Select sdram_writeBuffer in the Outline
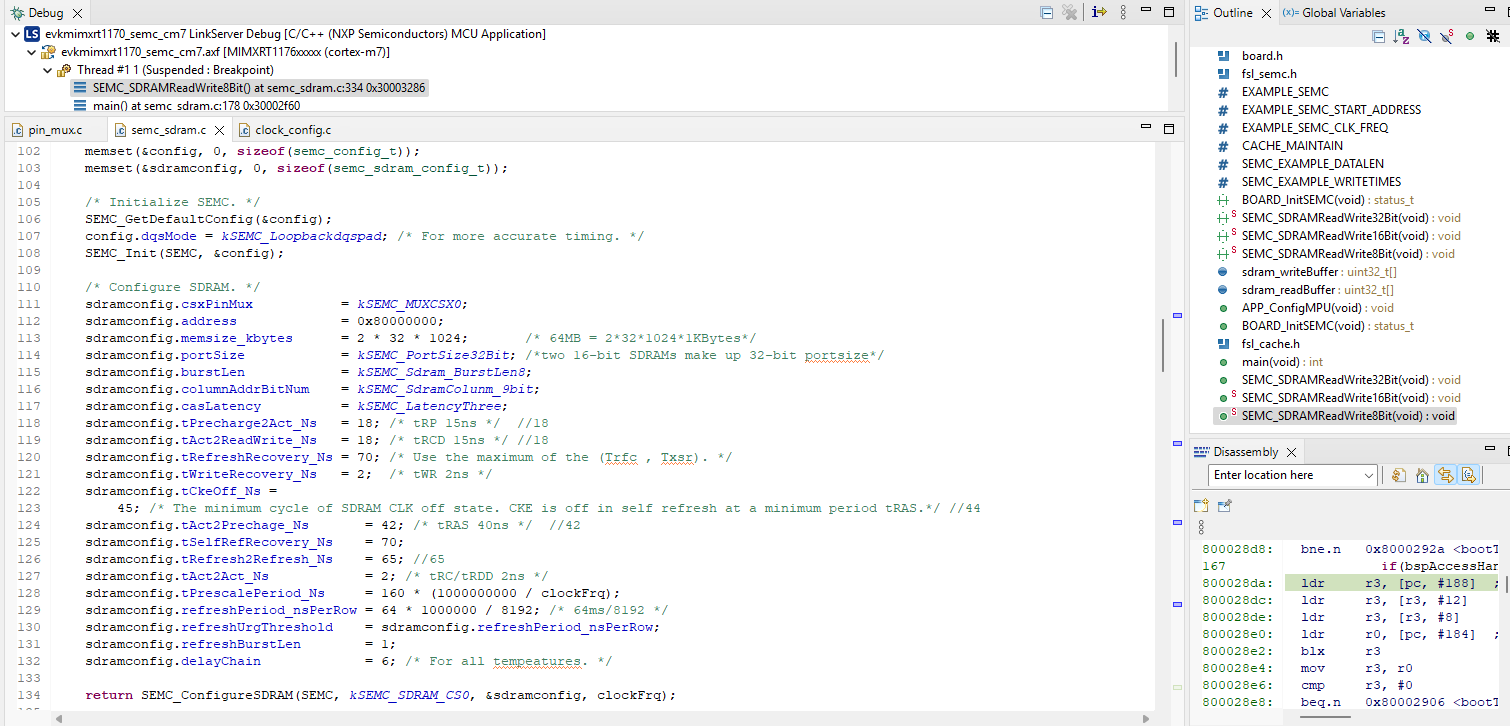The height and width of the screenshot is (726, 1510). coord(1319,272)
